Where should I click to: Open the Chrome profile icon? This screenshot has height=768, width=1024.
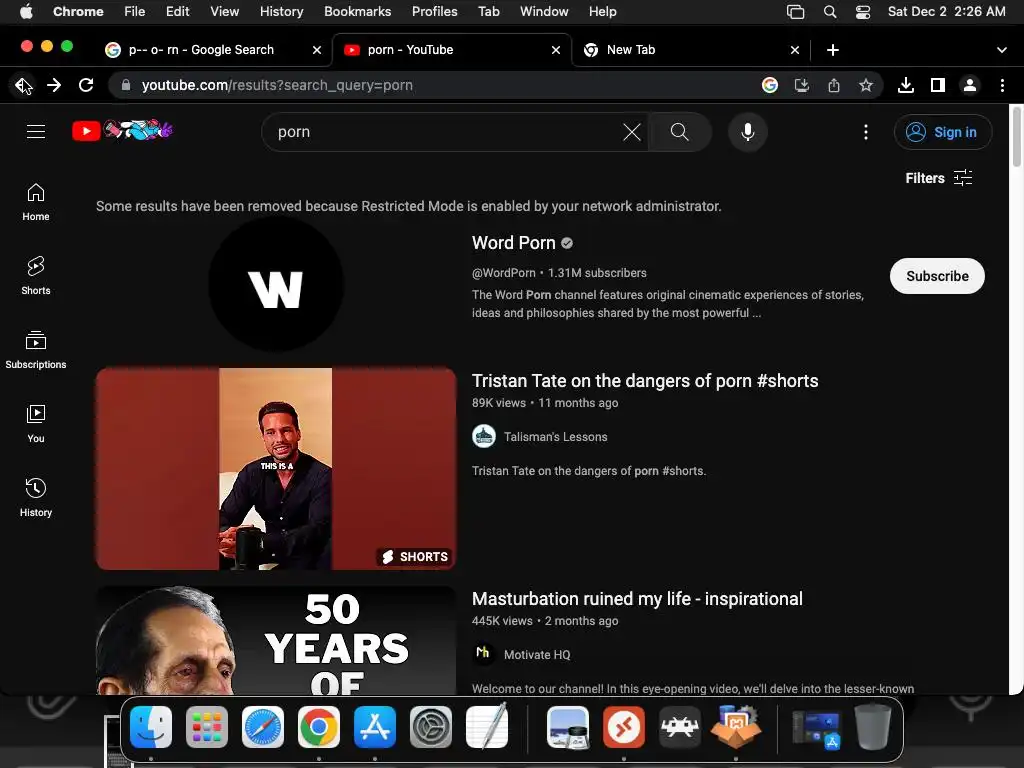(970, 85)
